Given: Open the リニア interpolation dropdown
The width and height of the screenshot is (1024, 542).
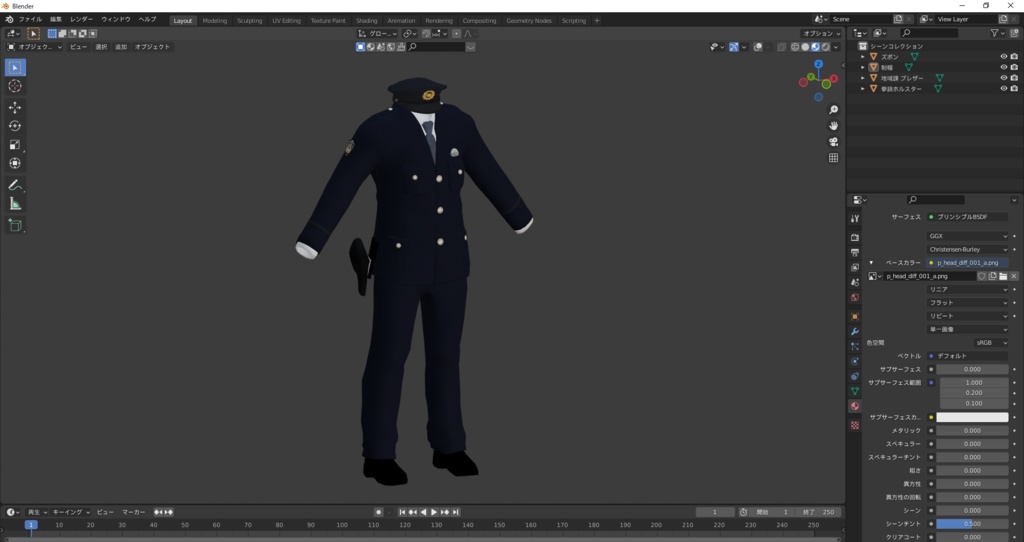Looking at the screenshot, I should [x=967, y=289].
